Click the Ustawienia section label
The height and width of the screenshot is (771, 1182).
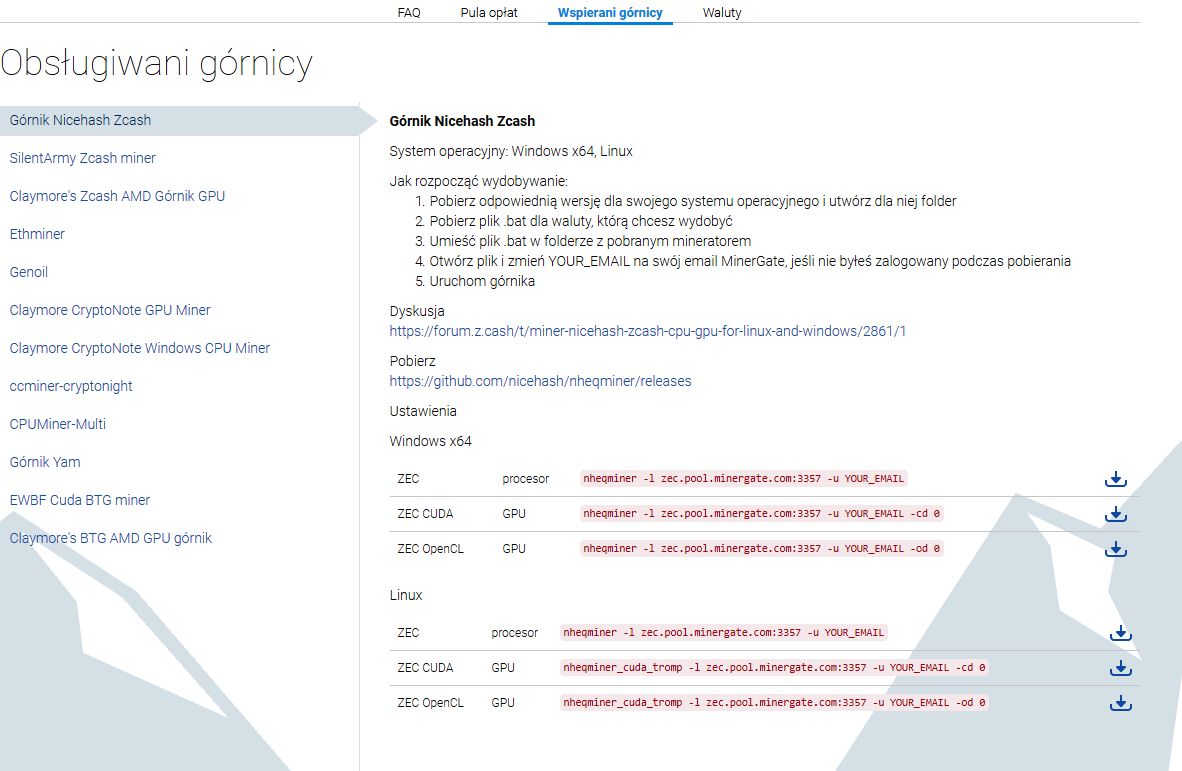coord(423,411)
